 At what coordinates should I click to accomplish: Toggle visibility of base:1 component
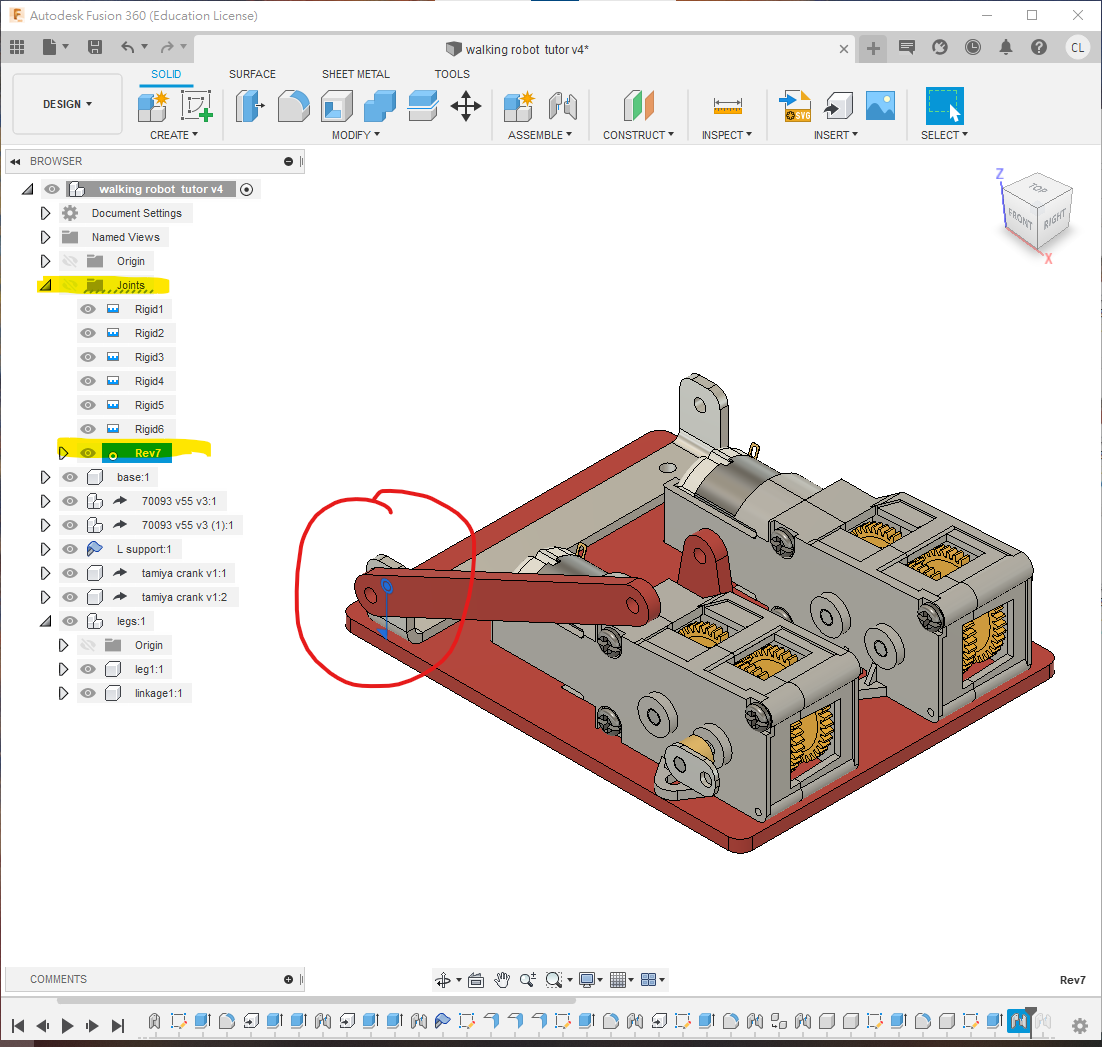click(x=70, y=477)
